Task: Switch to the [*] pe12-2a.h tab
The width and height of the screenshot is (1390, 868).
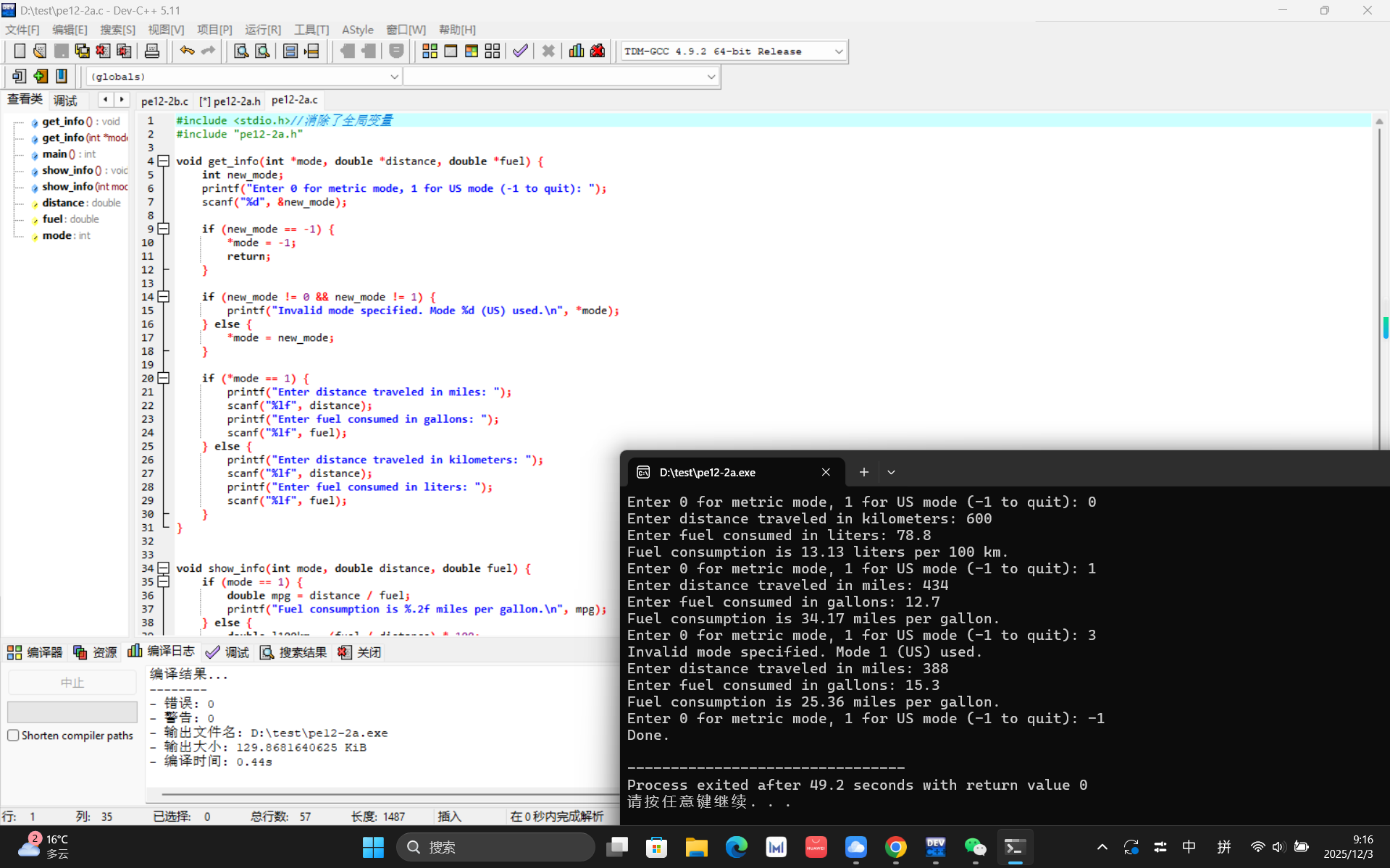Action: pos(230,101)
